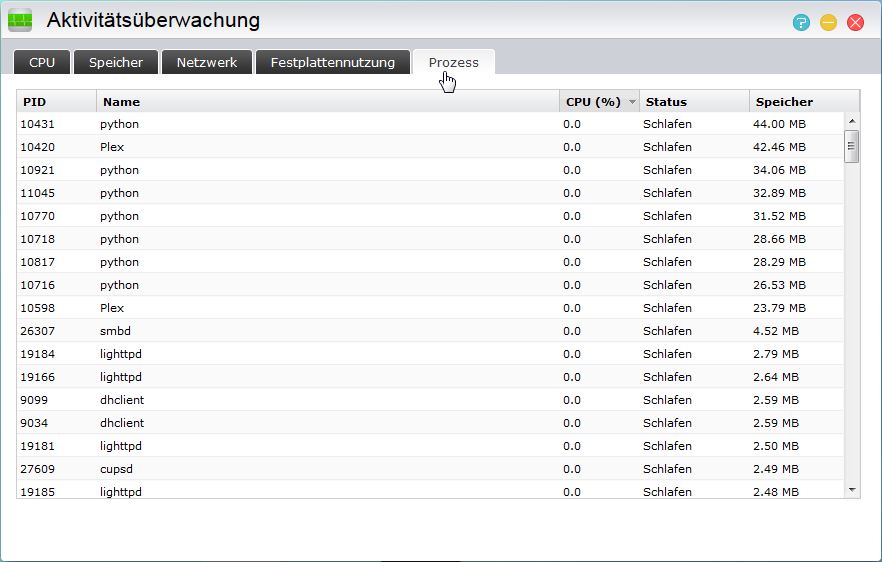Sort processes by Name column header
This screenshot has height=562, width=882.
pyautogui.click(x=327, y=102)
